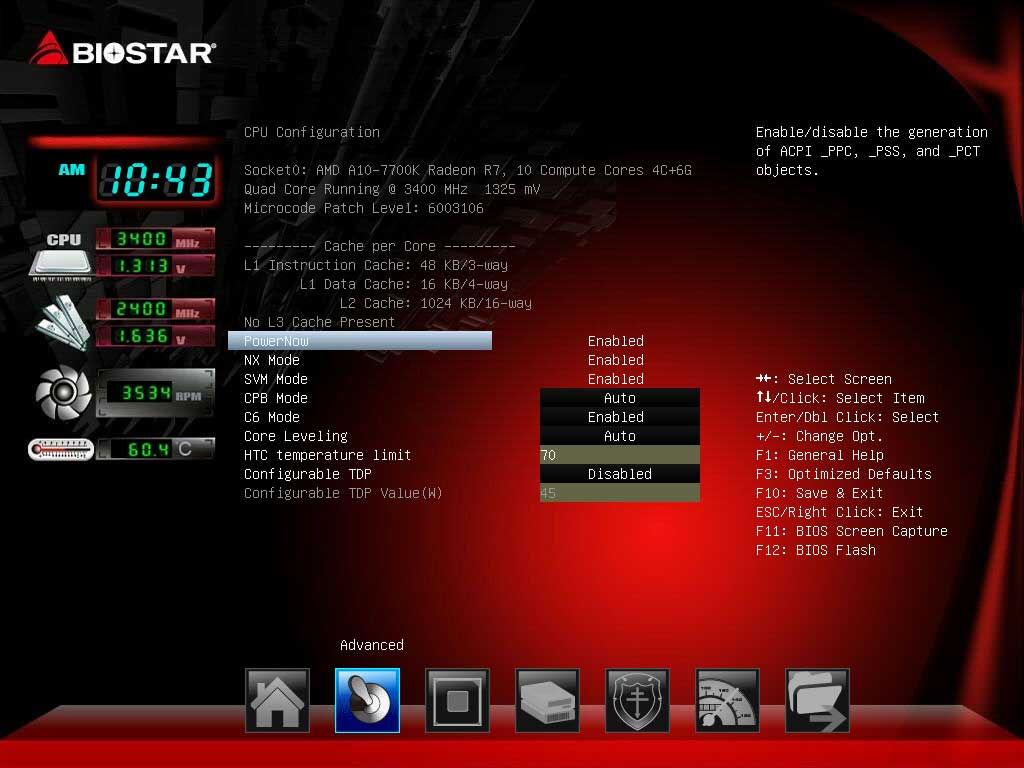Select the Advanced toggle-switch icon

click(367, 701)
